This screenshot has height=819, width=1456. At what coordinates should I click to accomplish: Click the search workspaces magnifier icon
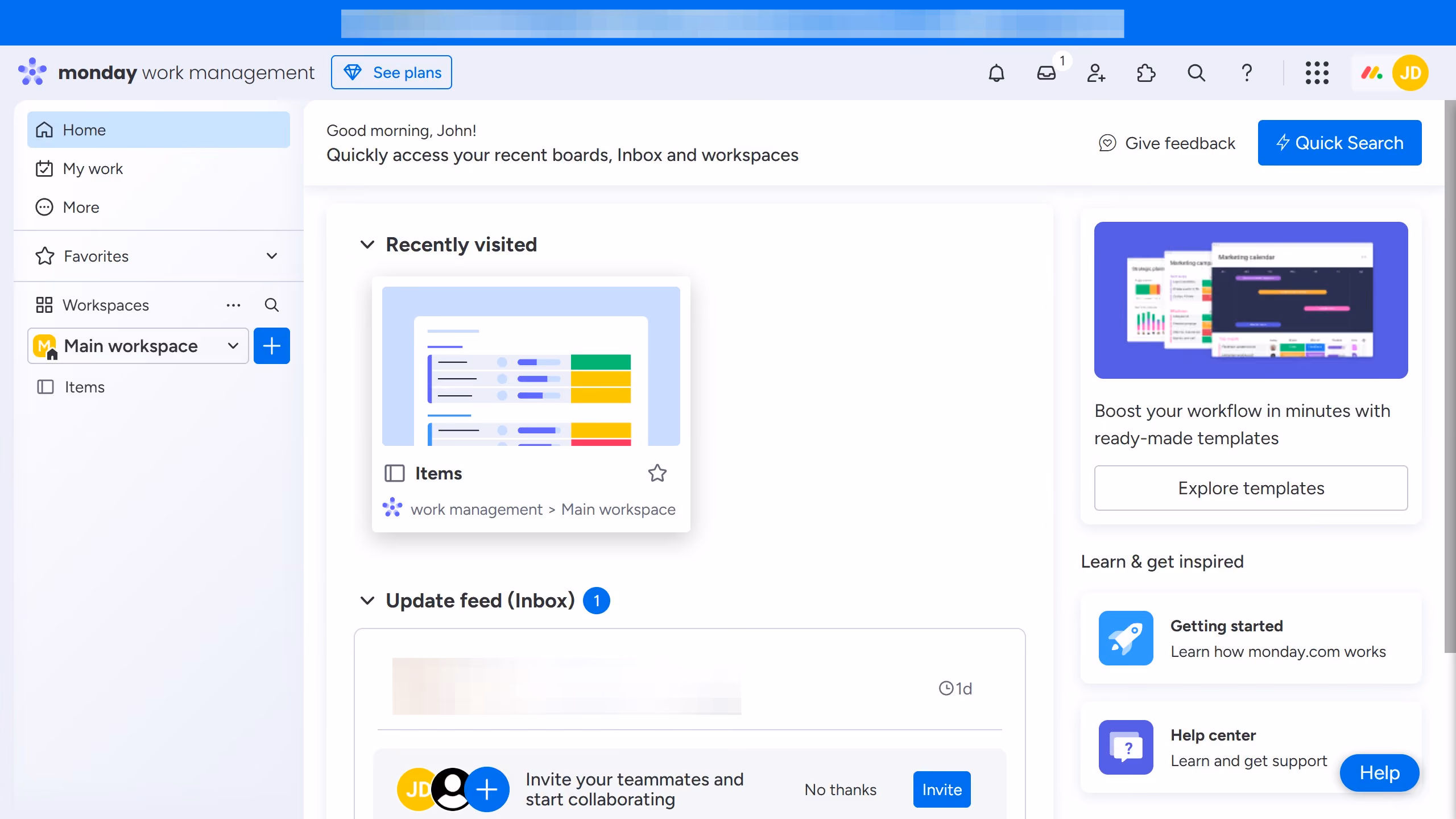[272, 305]
